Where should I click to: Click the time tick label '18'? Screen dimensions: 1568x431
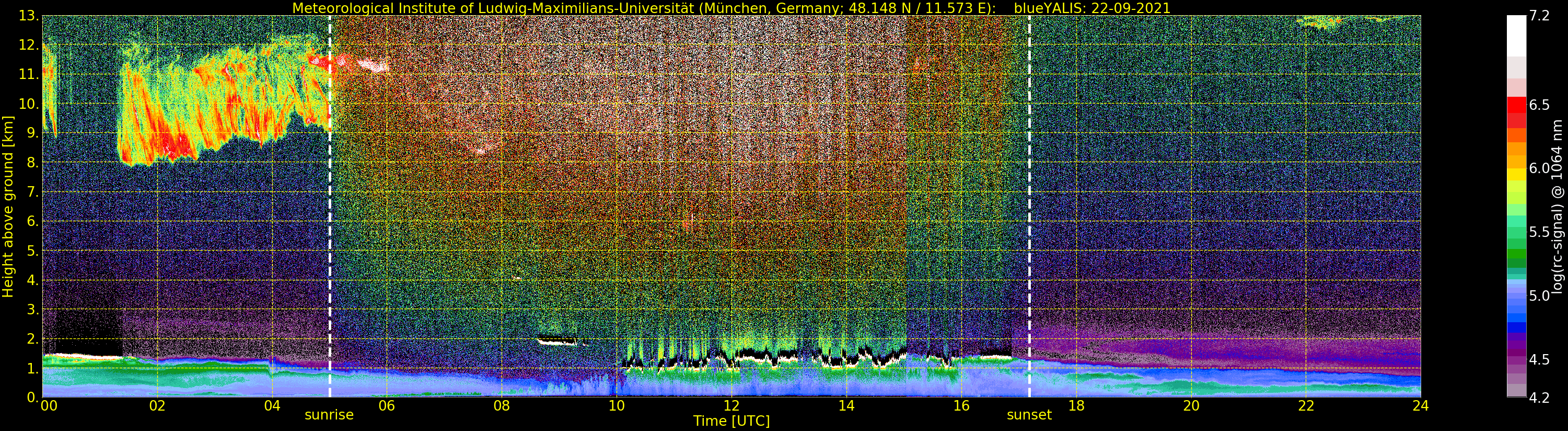point(1076,406)
